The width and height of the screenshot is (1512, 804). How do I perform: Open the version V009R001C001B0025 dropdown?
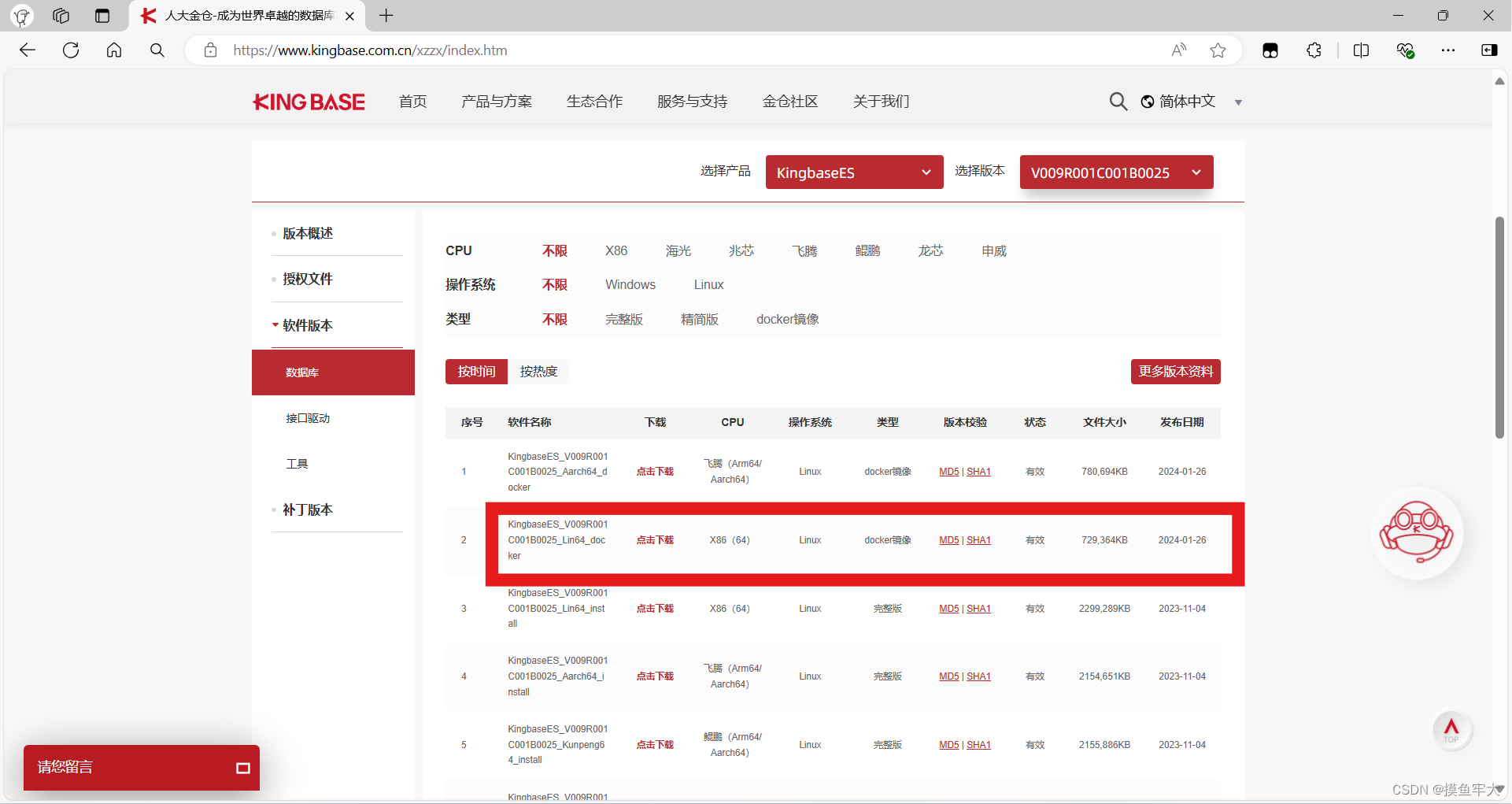pos(1116,172)
